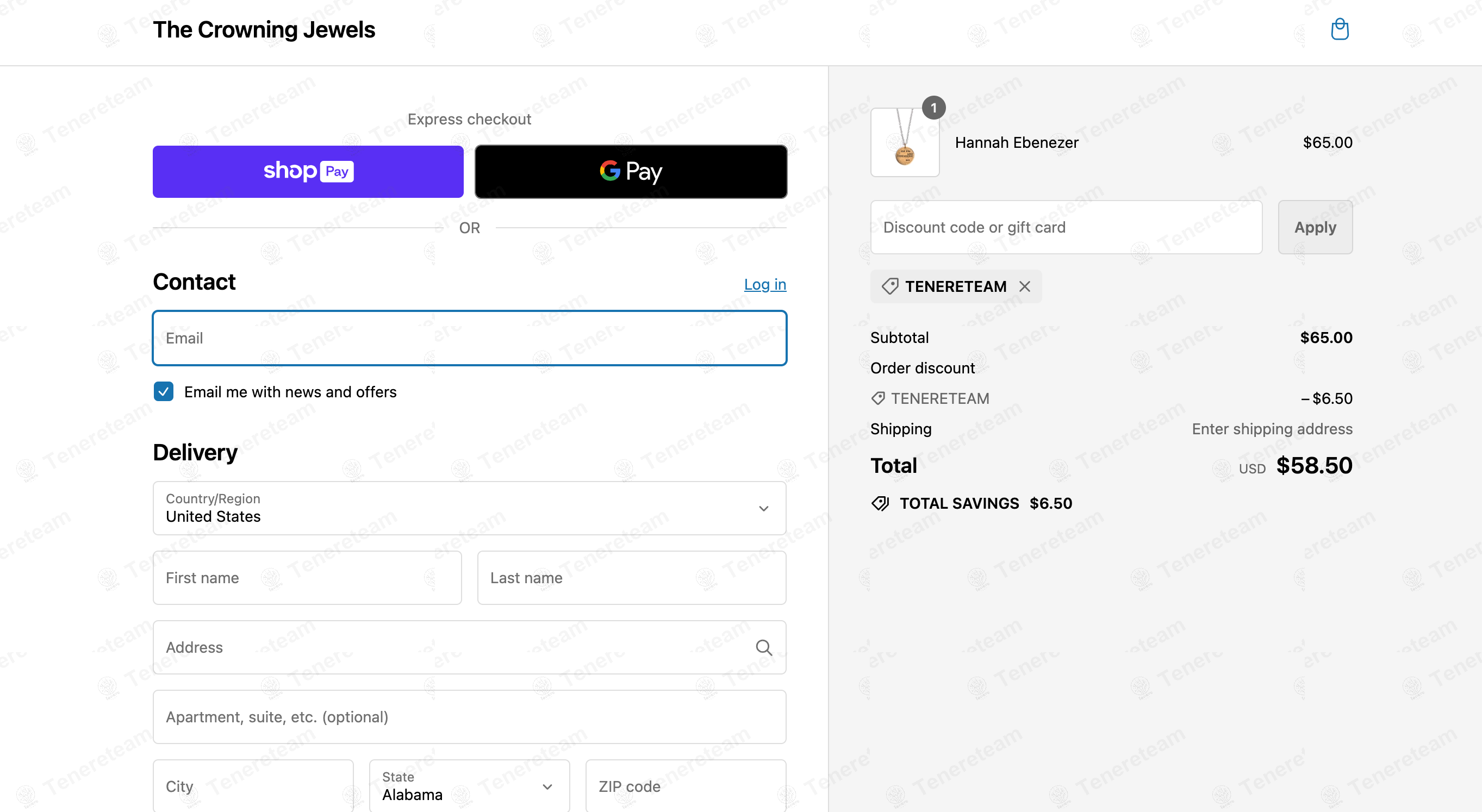Focus the City field
The height and width of the screenshot is (812, 1482).
[253, 786]
